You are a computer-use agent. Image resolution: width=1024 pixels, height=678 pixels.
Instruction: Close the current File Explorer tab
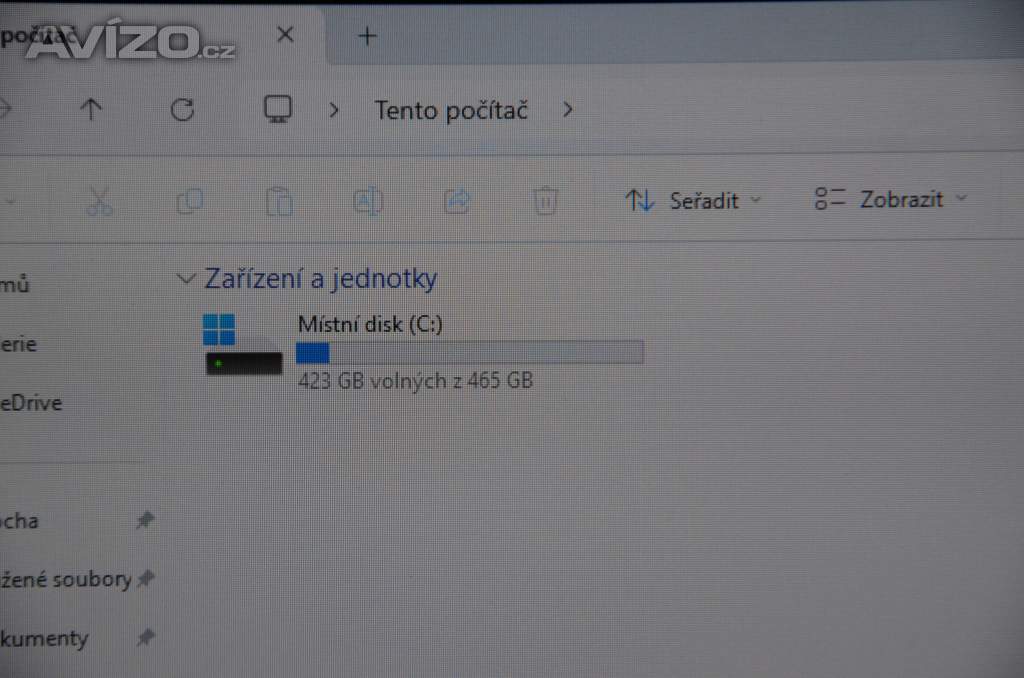pyautogui.click(x=285, y=34)
